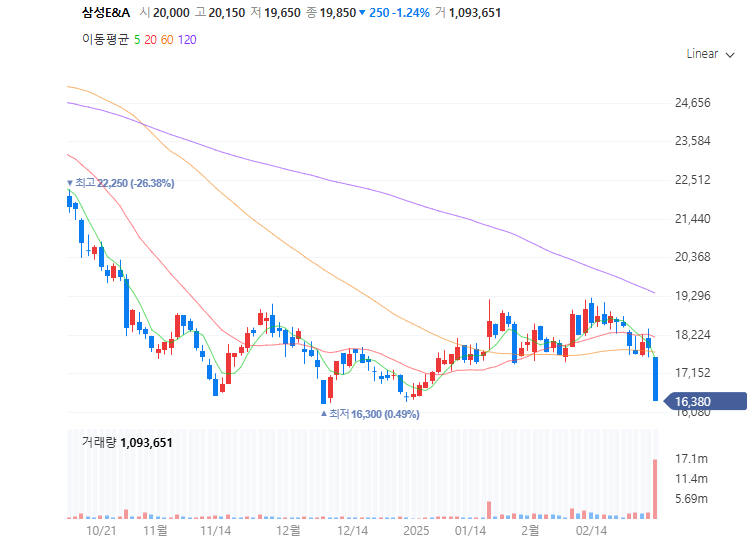The width and height of the screenshot is (755, 557).
Task: Click the open price 20,000 value
Action: click(171, 13)
